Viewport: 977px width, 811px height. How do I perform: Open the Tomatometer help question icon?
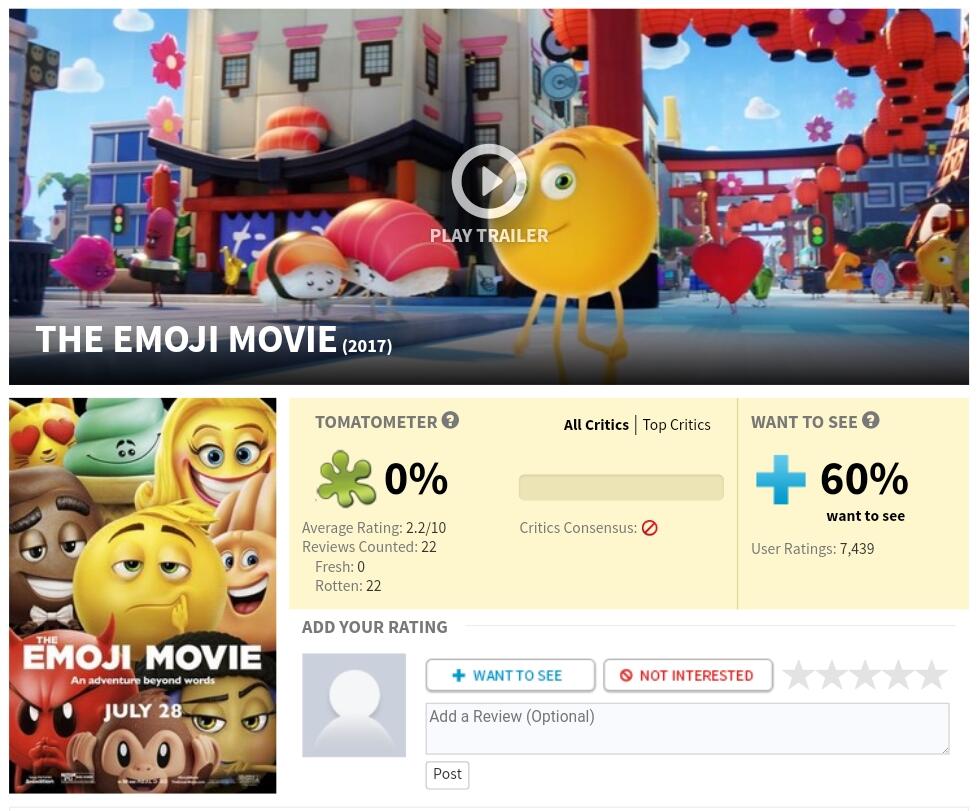click(450, 420)
